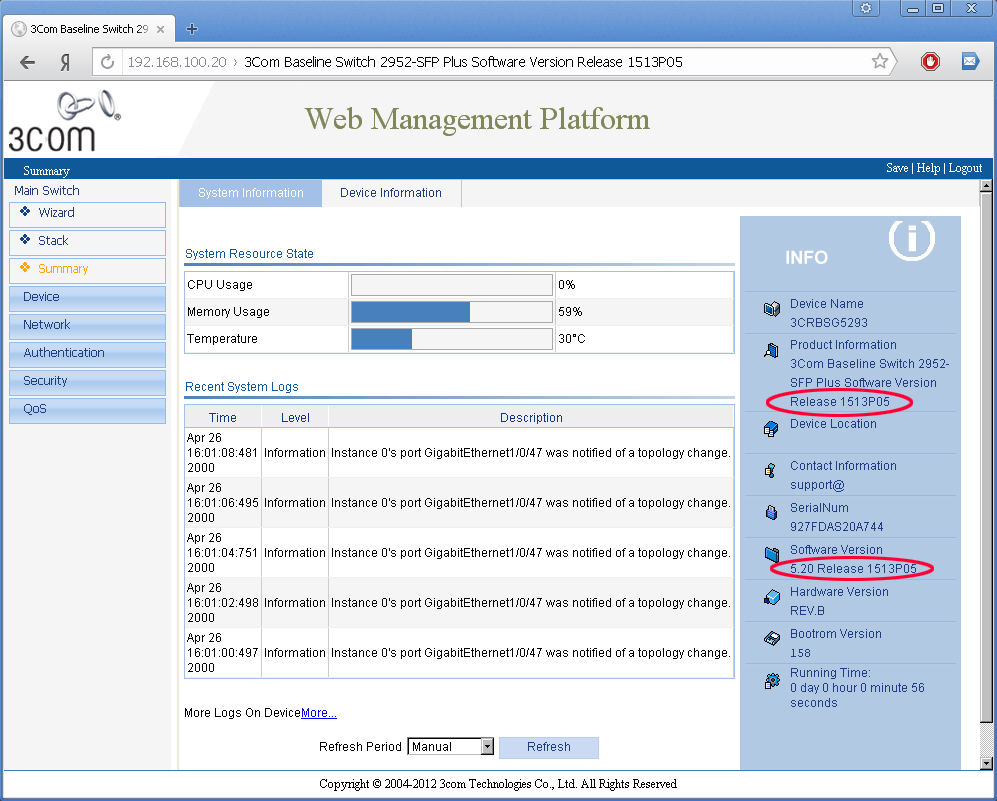Select the 16:01:00:497 log entry time
The image size is (997, 801).
[x=223, y=653]
